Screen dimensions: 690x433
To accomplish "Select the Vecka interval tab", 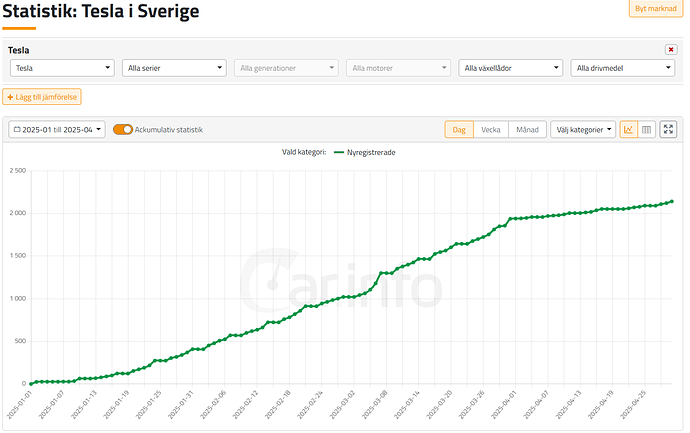I will [x=491, y=129].
